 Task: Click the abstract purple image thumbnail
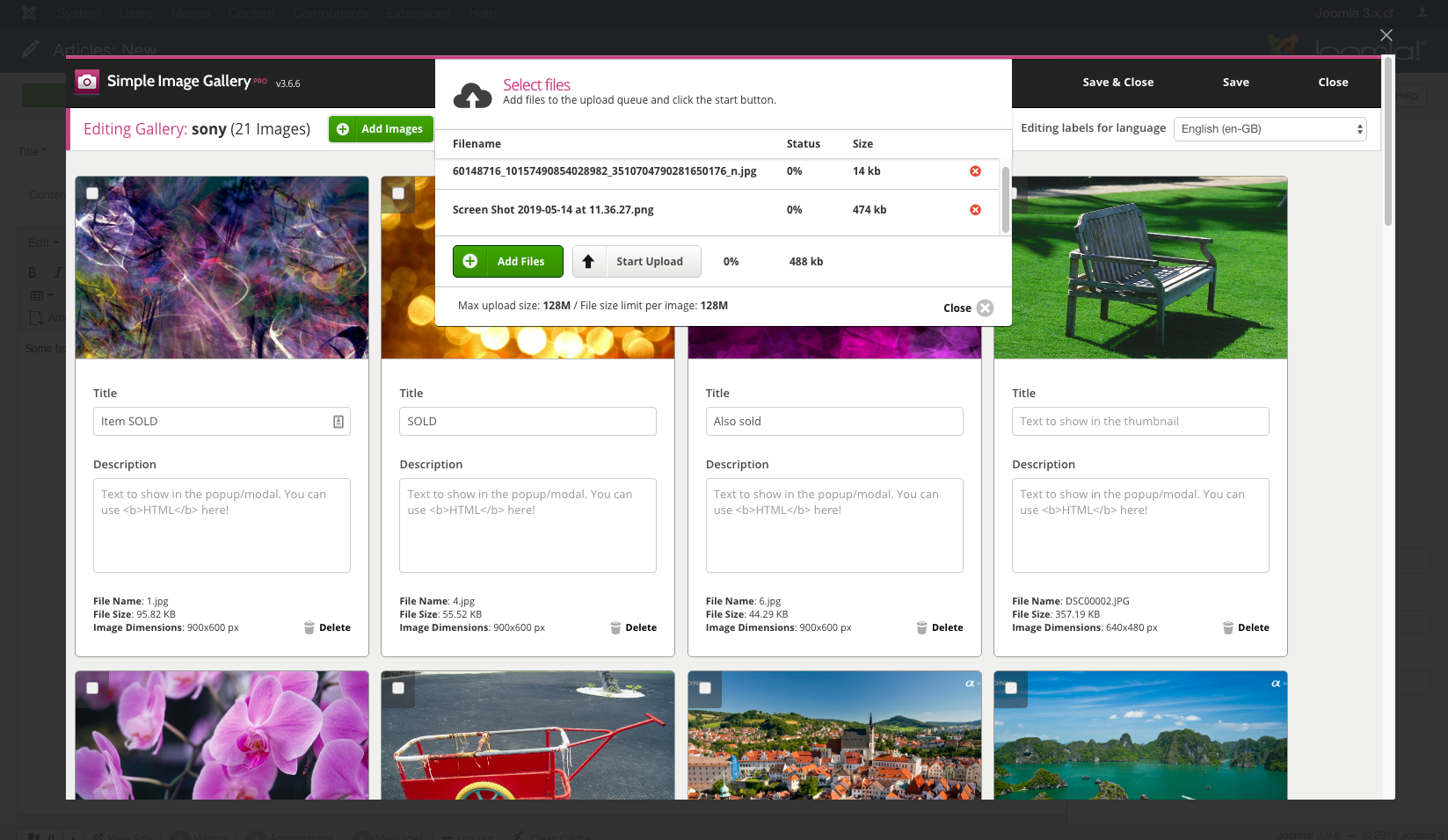click(x=222, y=268)
